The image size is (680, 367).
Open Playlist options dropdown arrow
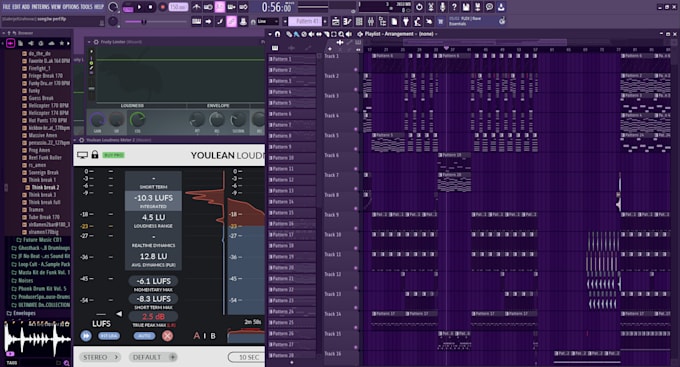[x=270, y=34]
